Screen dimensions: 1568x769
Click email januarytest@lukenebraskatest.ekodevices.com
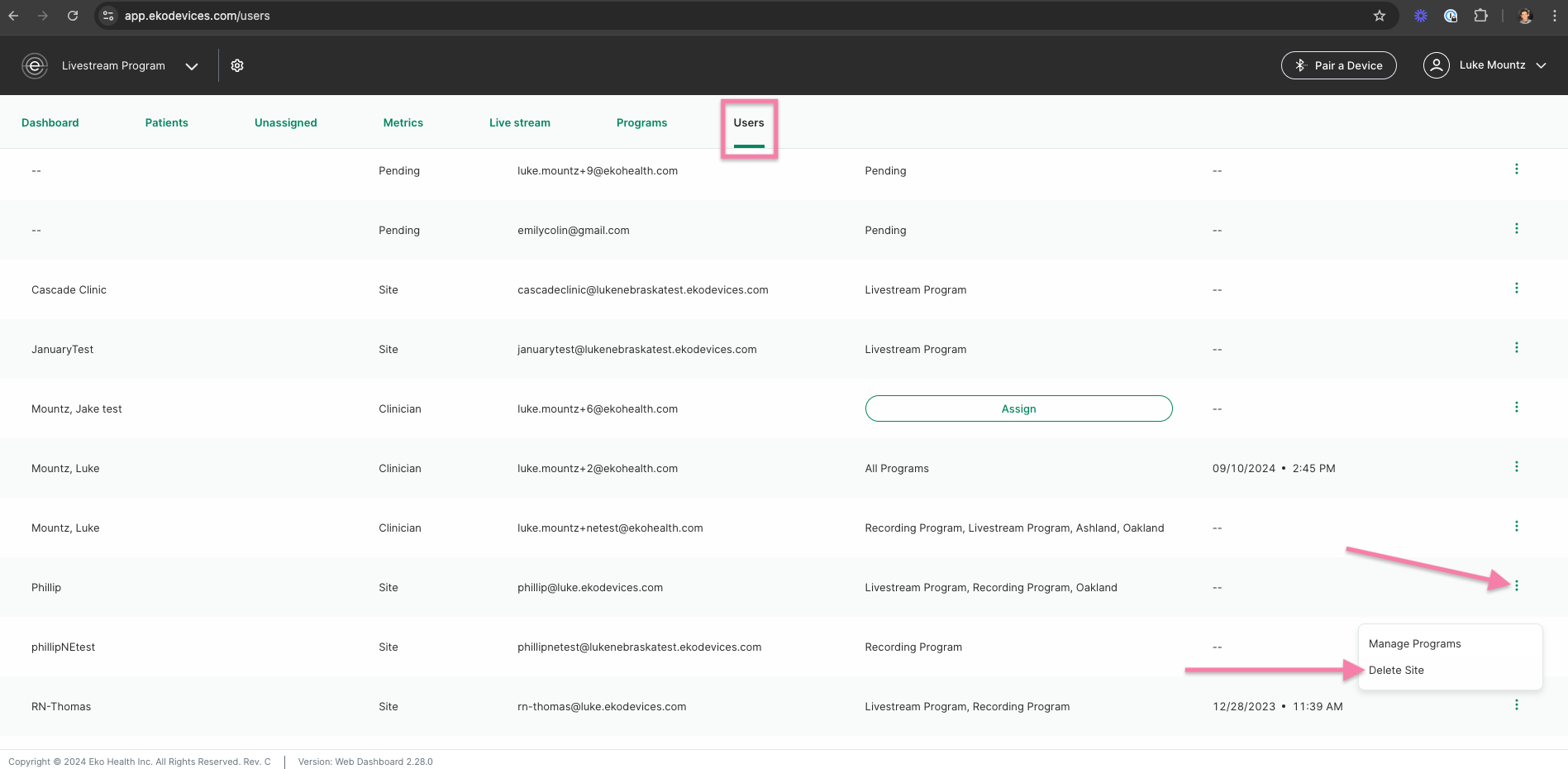pos(637,349)
